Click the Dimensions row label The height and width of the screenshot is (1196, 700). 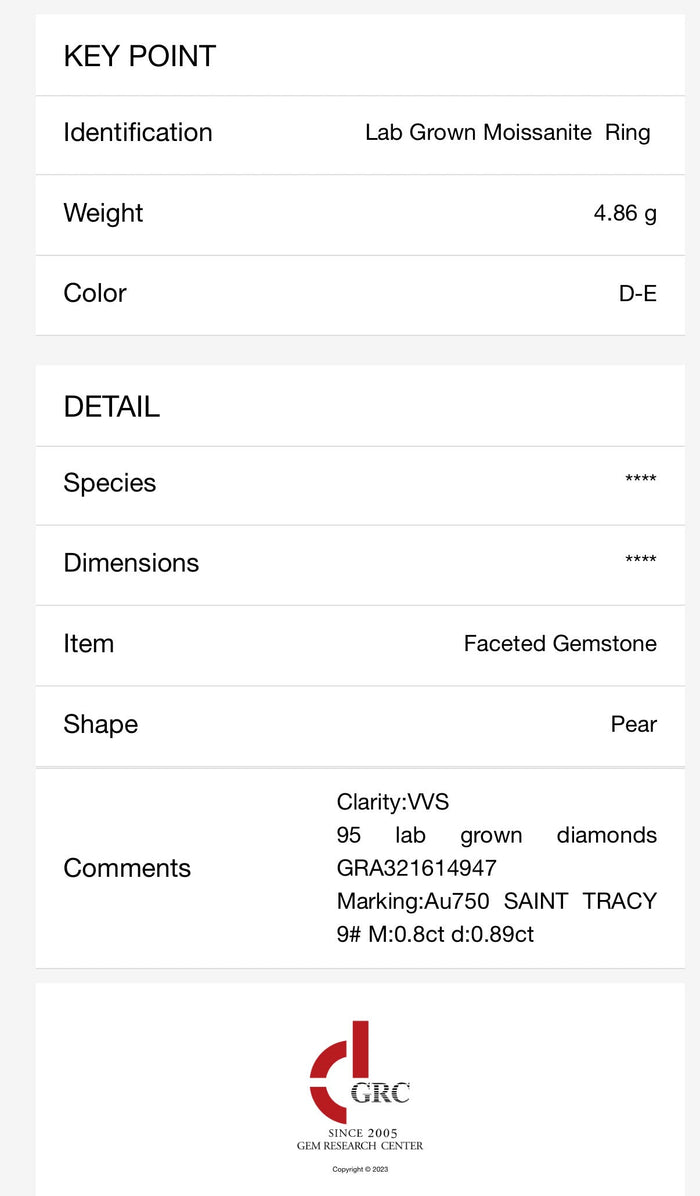[131, 563]
